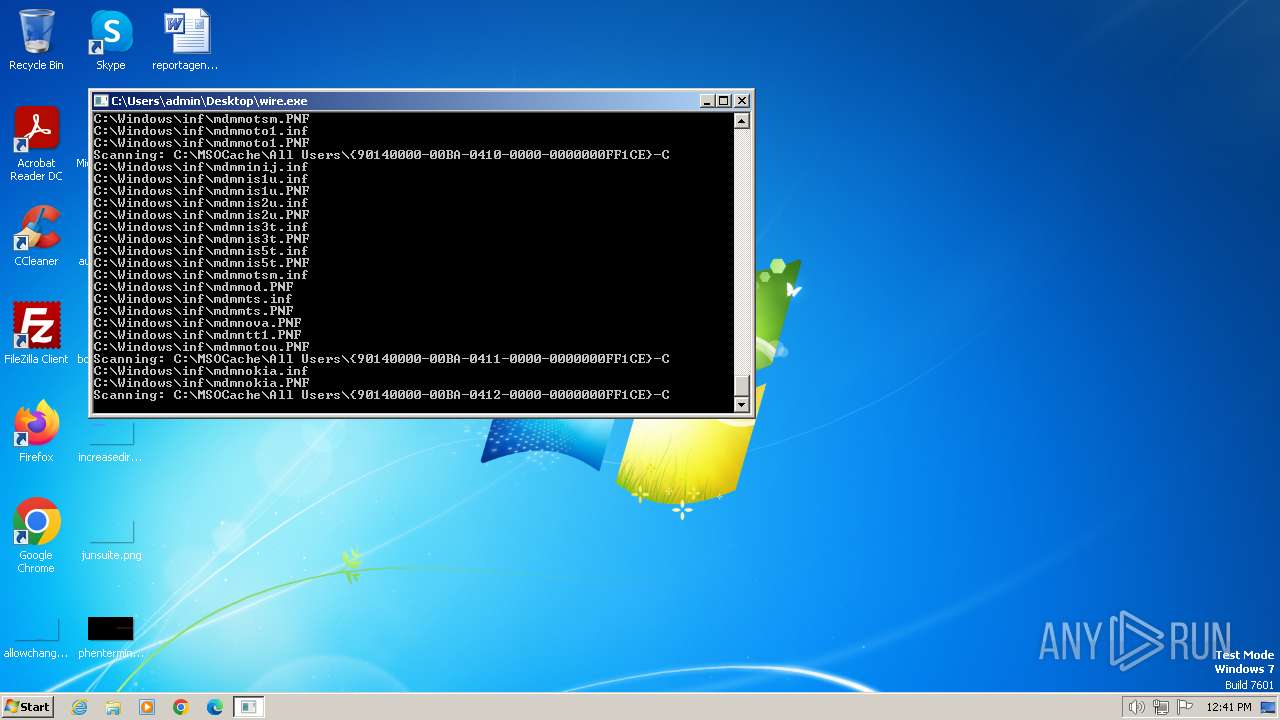Open the Recycle Bin desktop icon
The width and height of the screenshot is (1280, 720).
pos(36,40)
